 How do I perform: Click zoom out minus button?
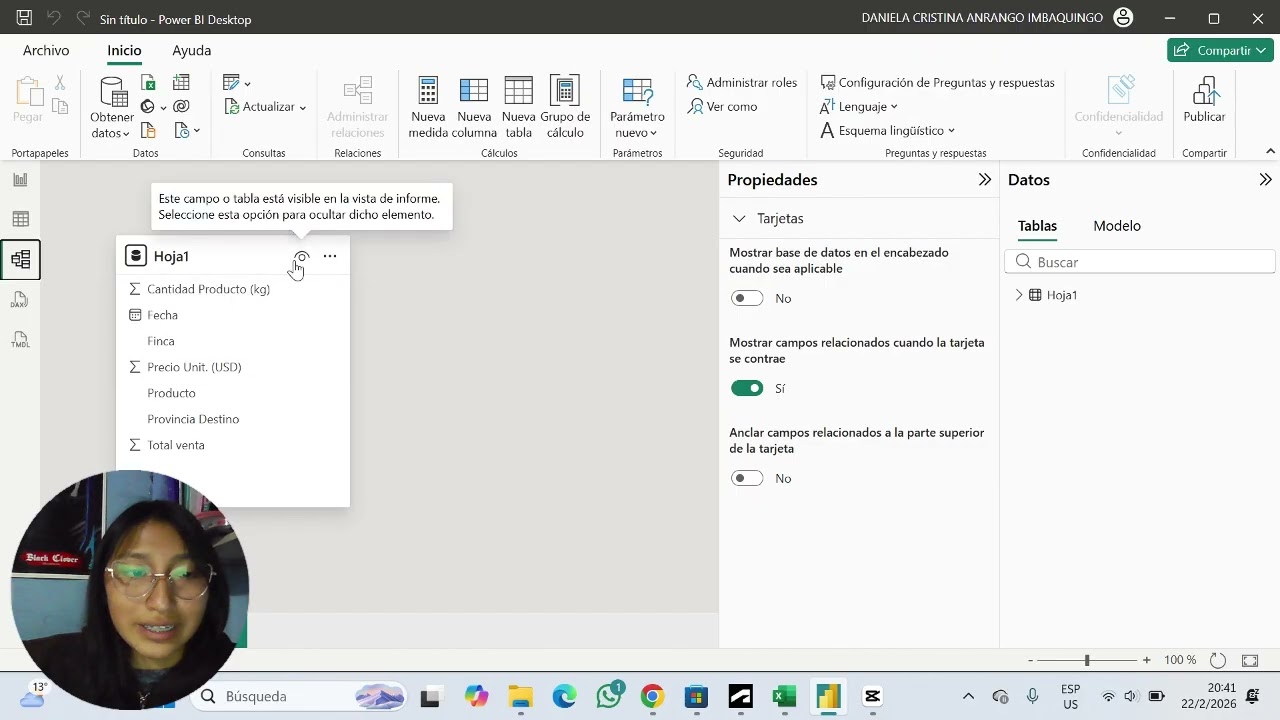pos(1030,660)
